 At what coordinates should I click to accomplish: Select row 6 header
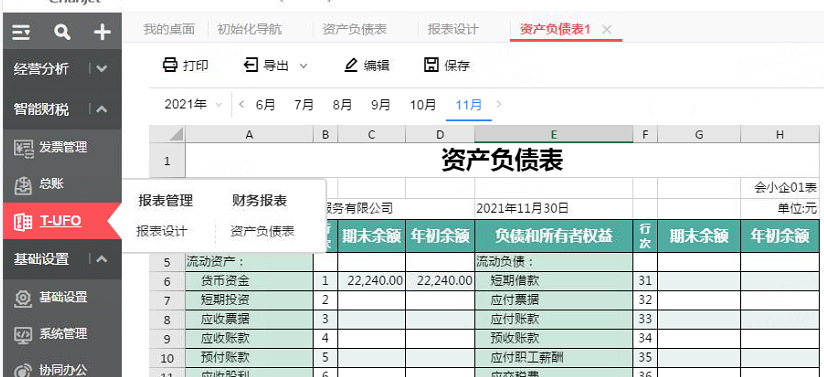167,282
